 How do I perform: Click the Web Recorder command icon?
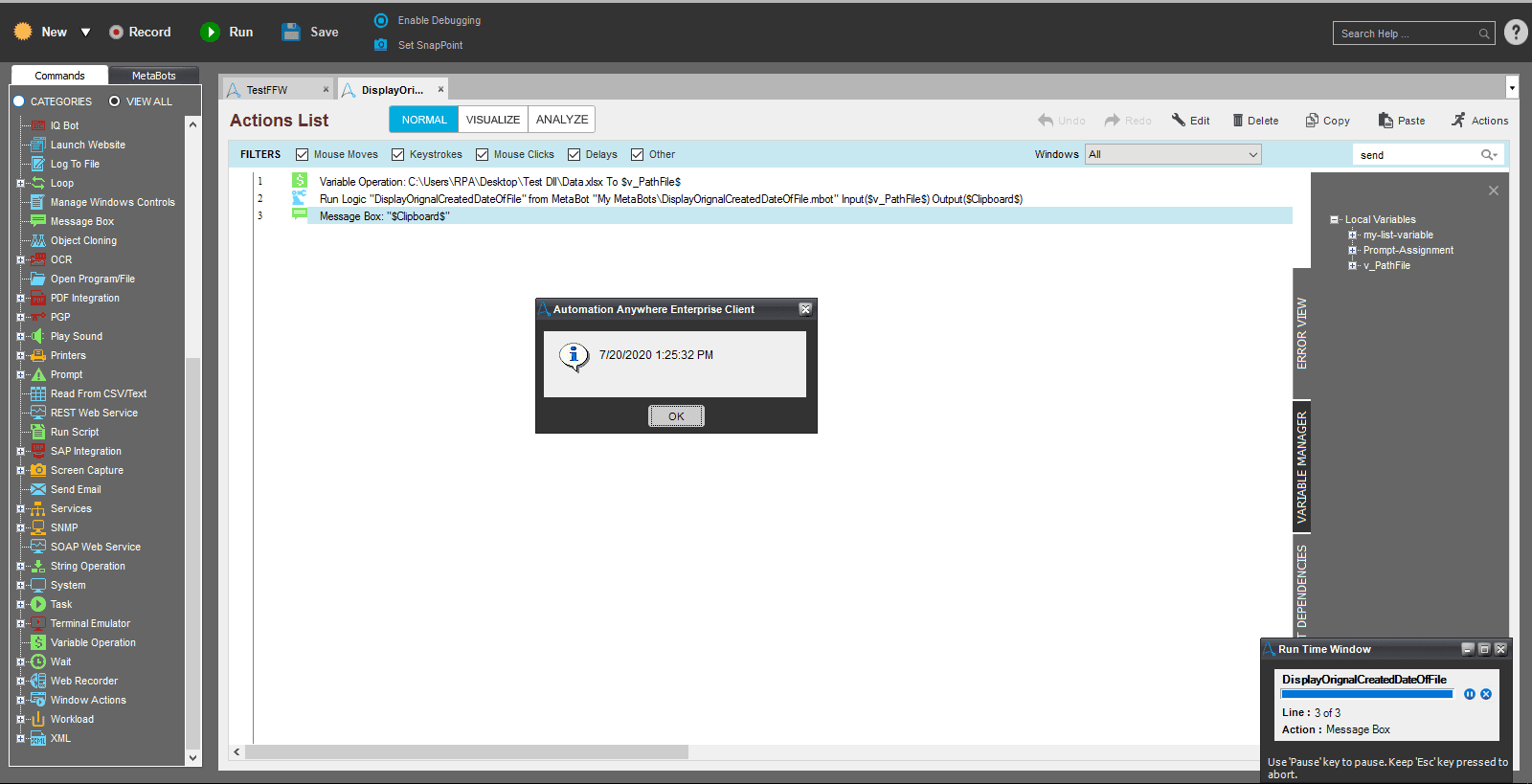pyautogui.click(x=38, y=681)
